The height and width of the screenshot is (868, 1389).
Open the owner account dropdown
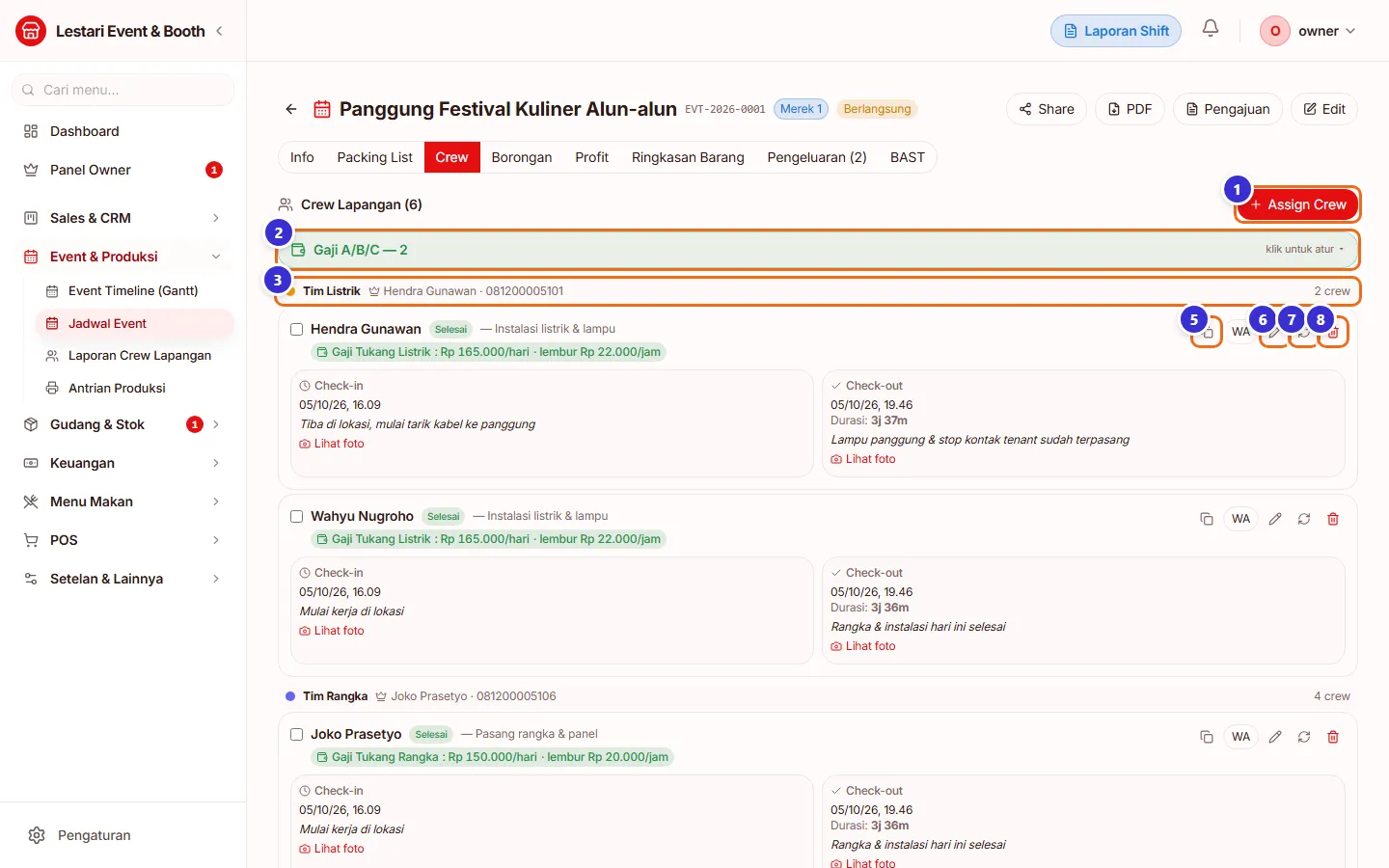(x=1310, y=31)
